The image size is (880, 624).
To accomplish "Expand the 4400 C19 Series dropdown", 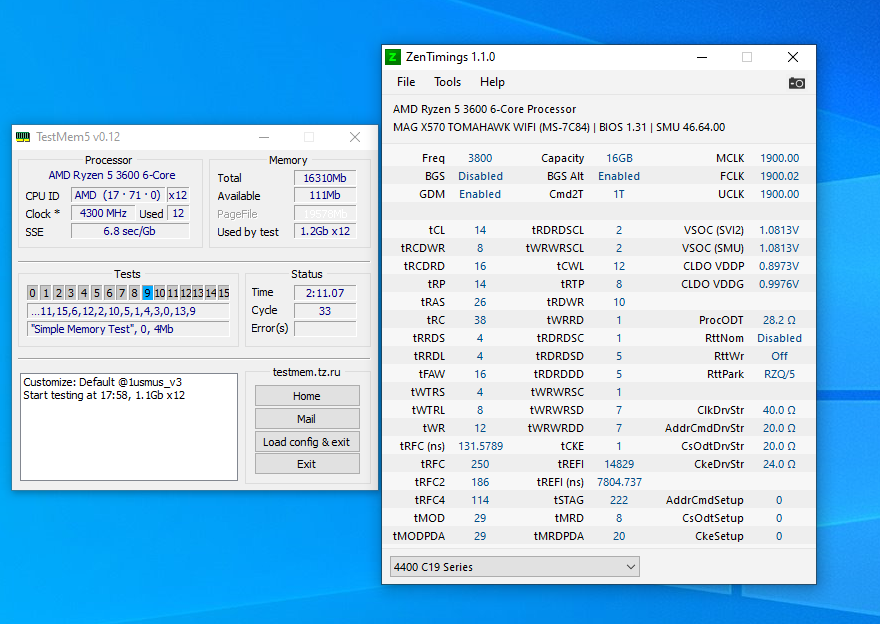I will click(x=515, y=567).
